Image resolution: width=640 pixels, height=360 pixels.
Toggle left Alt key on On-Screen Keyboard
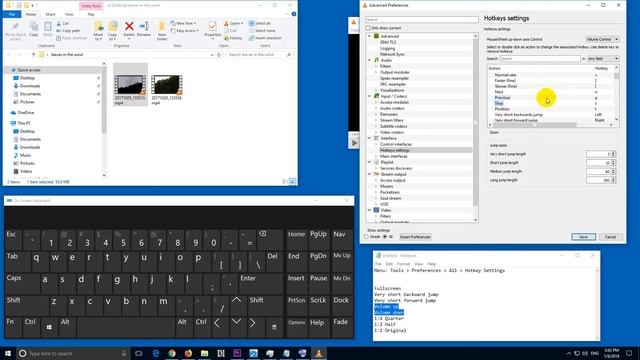click(67, 327)
